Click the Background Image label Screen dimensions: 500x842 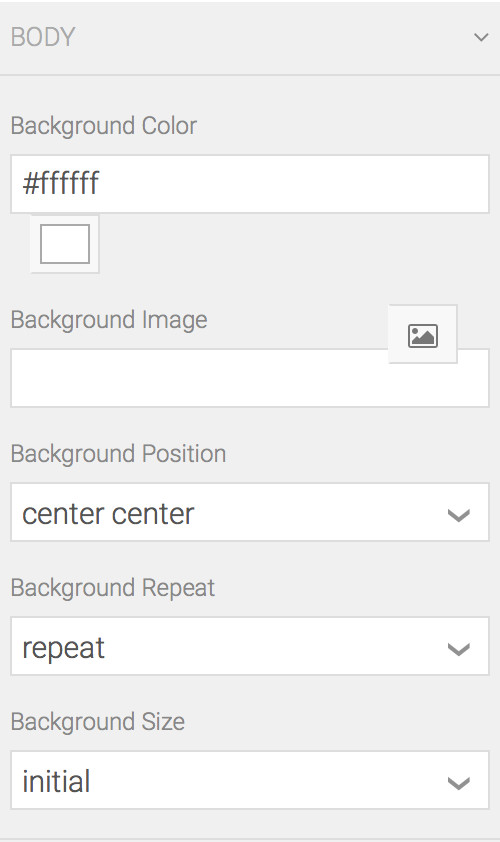109,320
